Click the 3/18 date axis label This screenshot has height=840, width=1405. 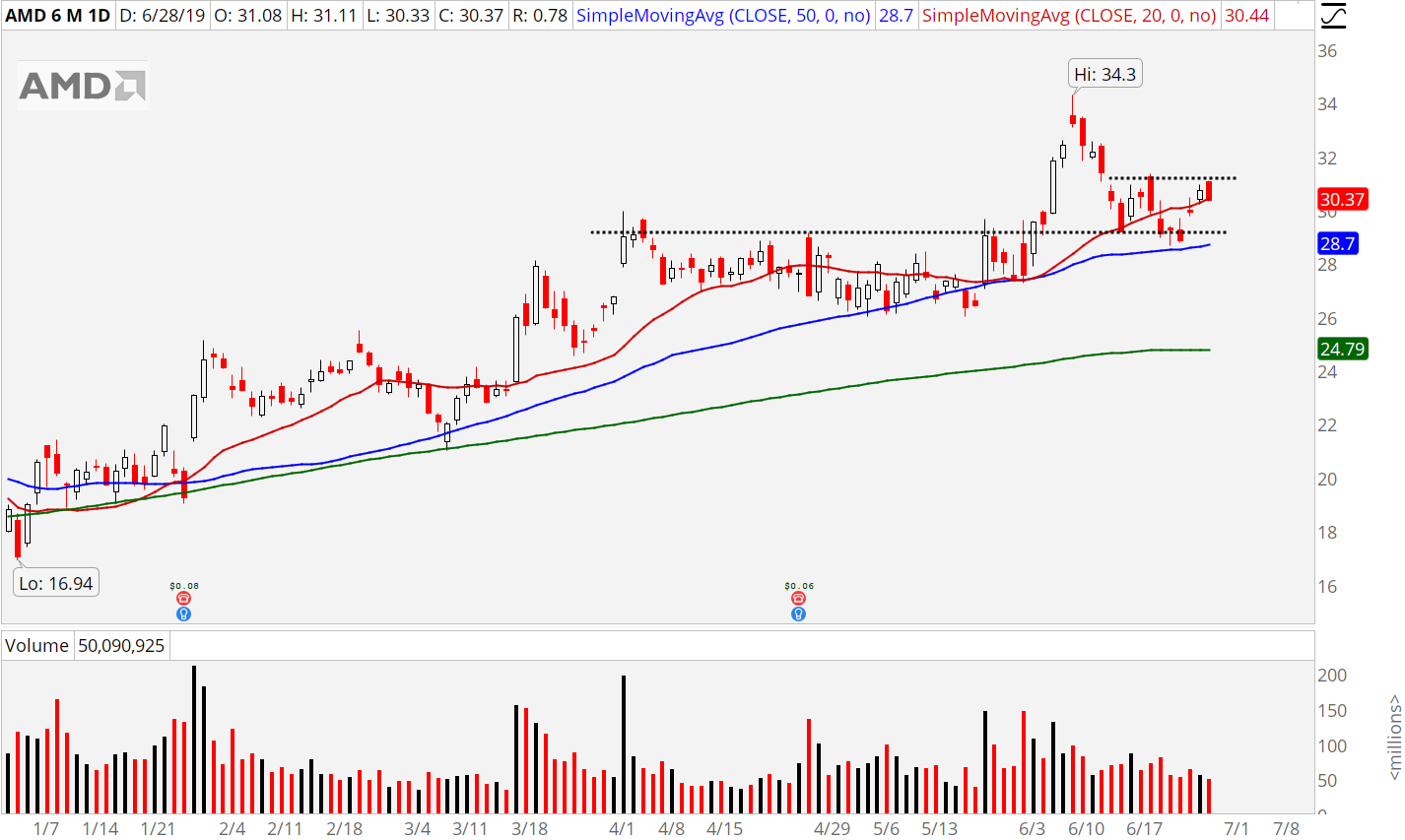click(530, 828)
